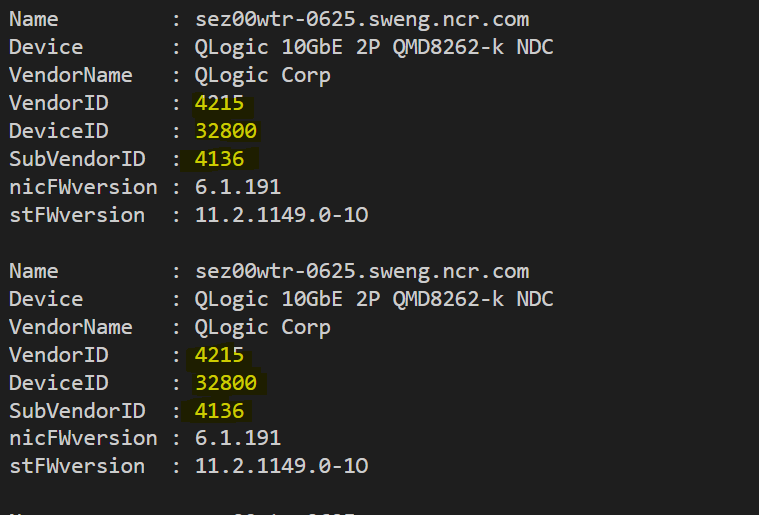
Task: Click stFWversion value 11.2.1149.0-10 in the second record
Action: click(281, 466)
